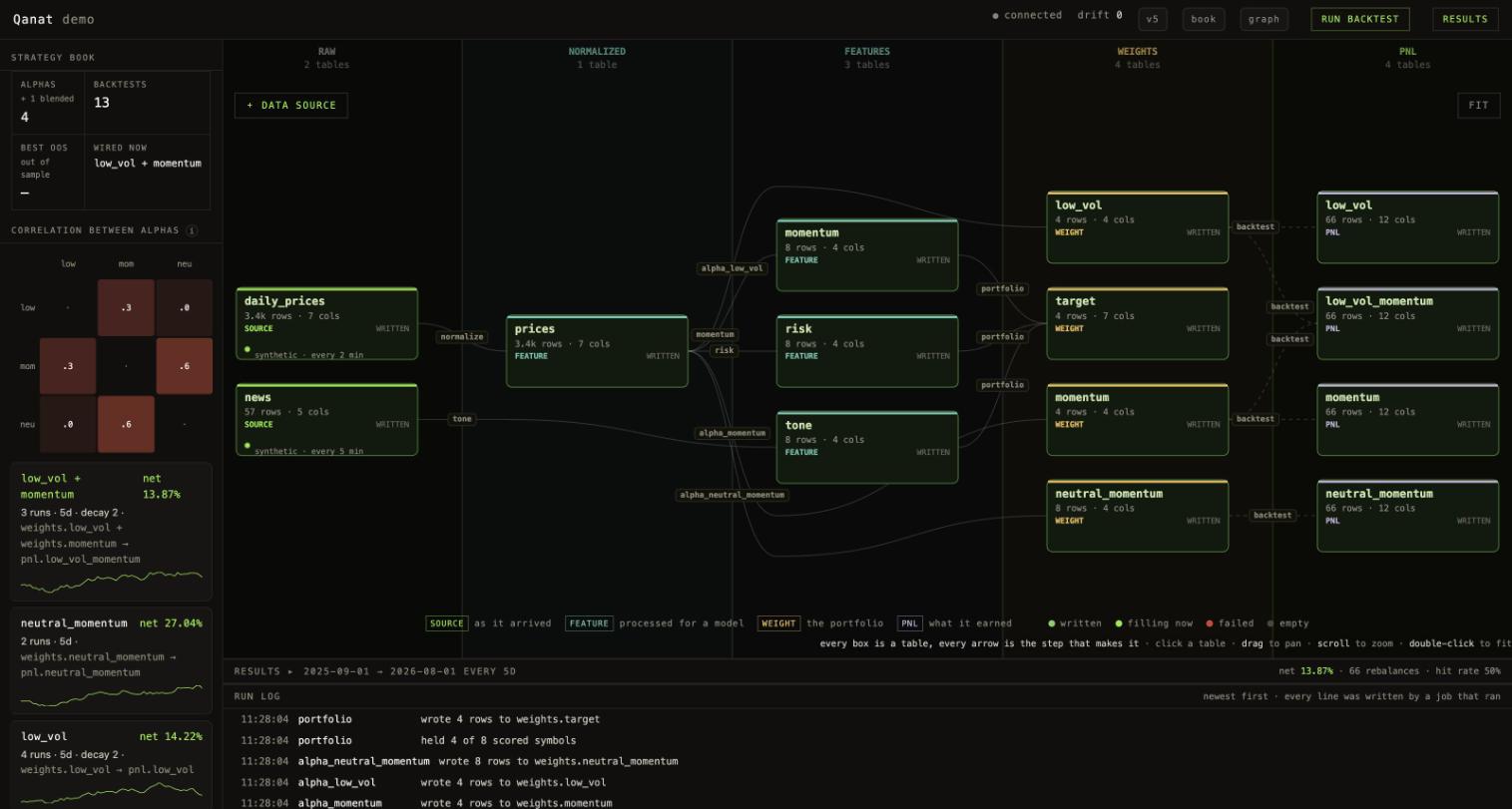
Task: Click the green status dot in daily_prices node
Action: pos(248,349)
